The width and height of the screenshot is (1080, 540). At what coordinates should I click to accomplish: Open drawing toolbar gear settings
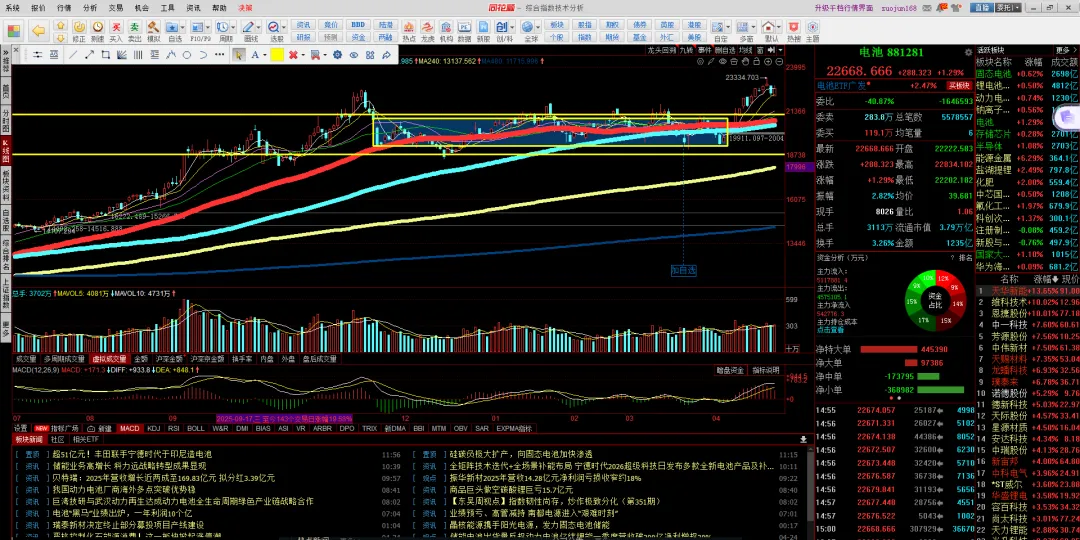click(338, 54)
